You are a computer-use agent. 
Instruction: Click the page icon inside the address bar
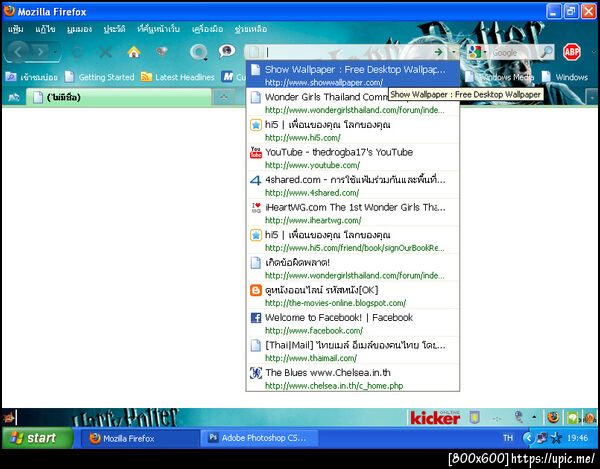(x=254, y=52)
